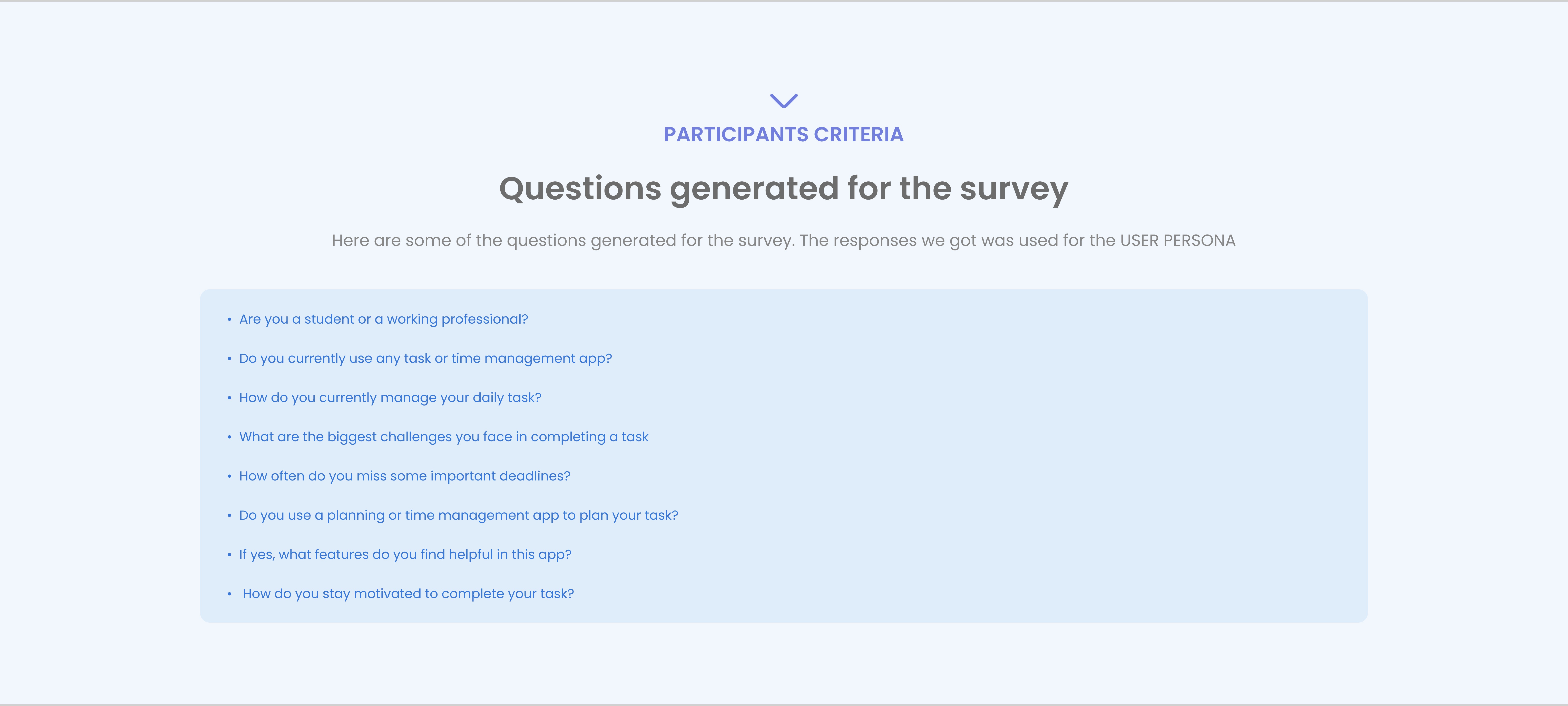1568x706 pixels.
Task: Click bullet before student or professional question
Action: pos(229,319)
